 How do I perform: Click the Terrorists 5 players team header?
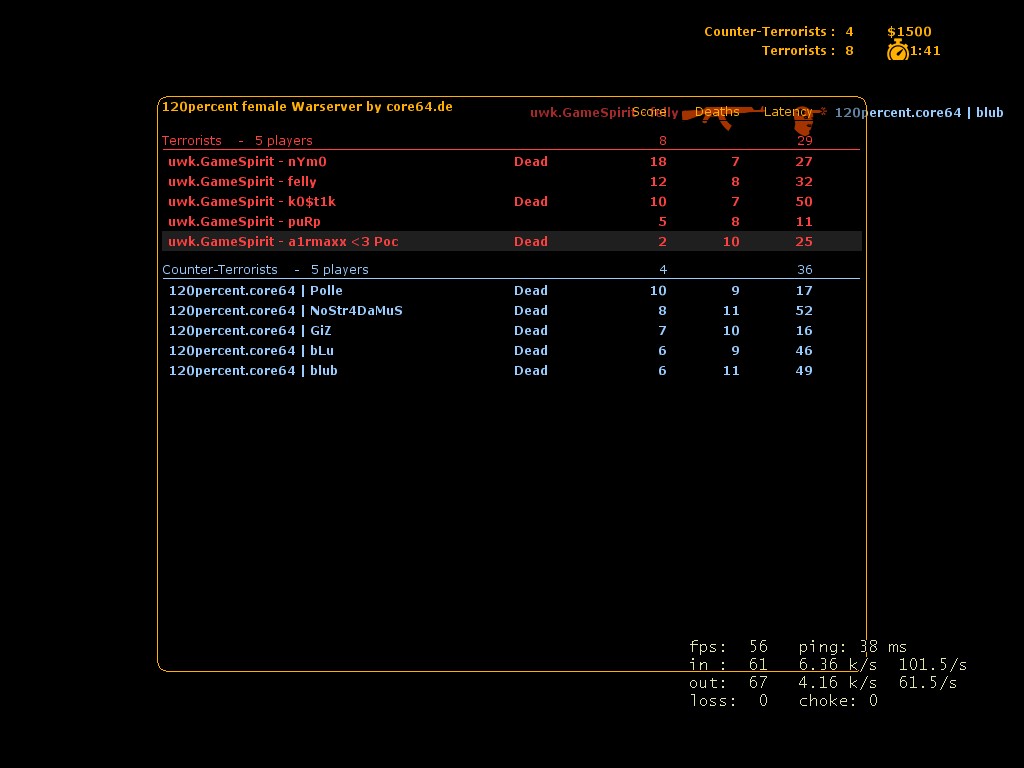pos(237,141)
